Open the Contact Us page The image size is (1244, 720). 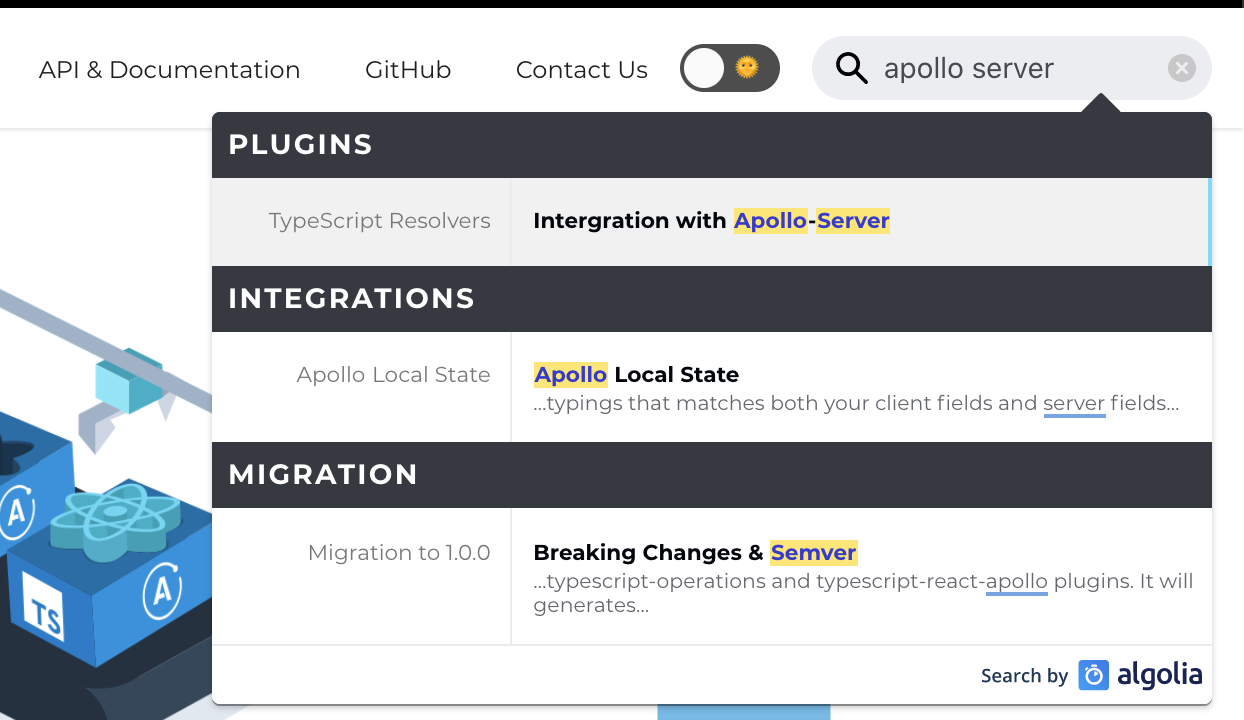pyautogui.click(x=581, y=70)
